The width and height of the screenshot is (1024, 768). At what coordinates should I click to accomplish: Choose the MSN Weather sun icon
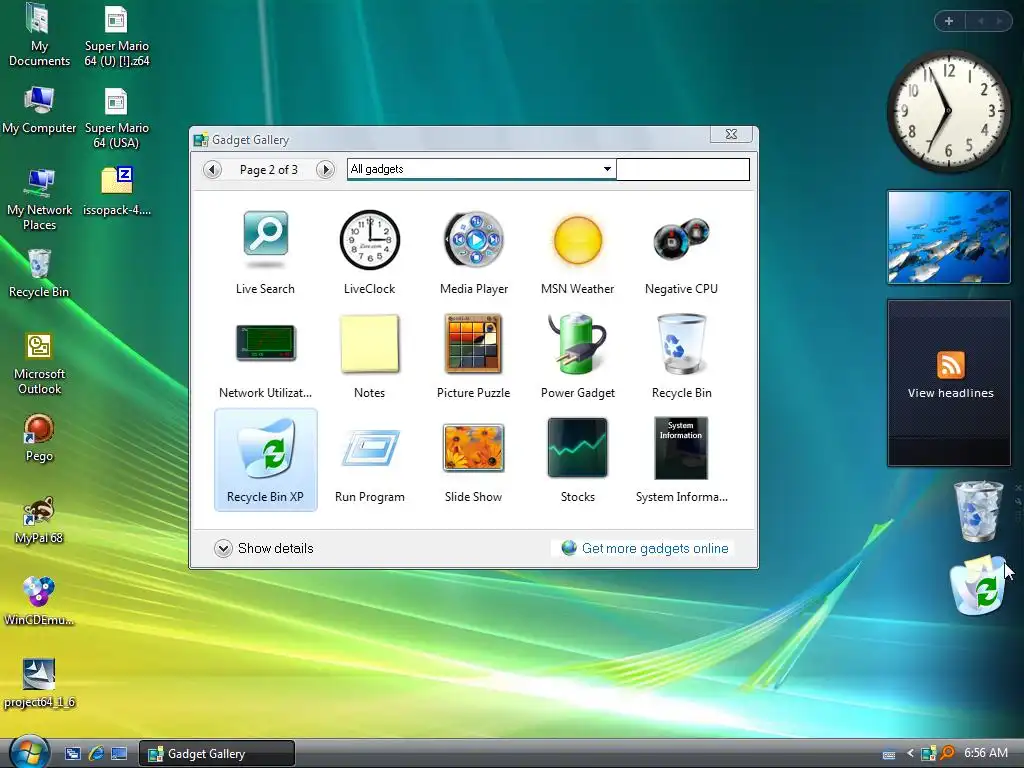[x=577, y=240]
